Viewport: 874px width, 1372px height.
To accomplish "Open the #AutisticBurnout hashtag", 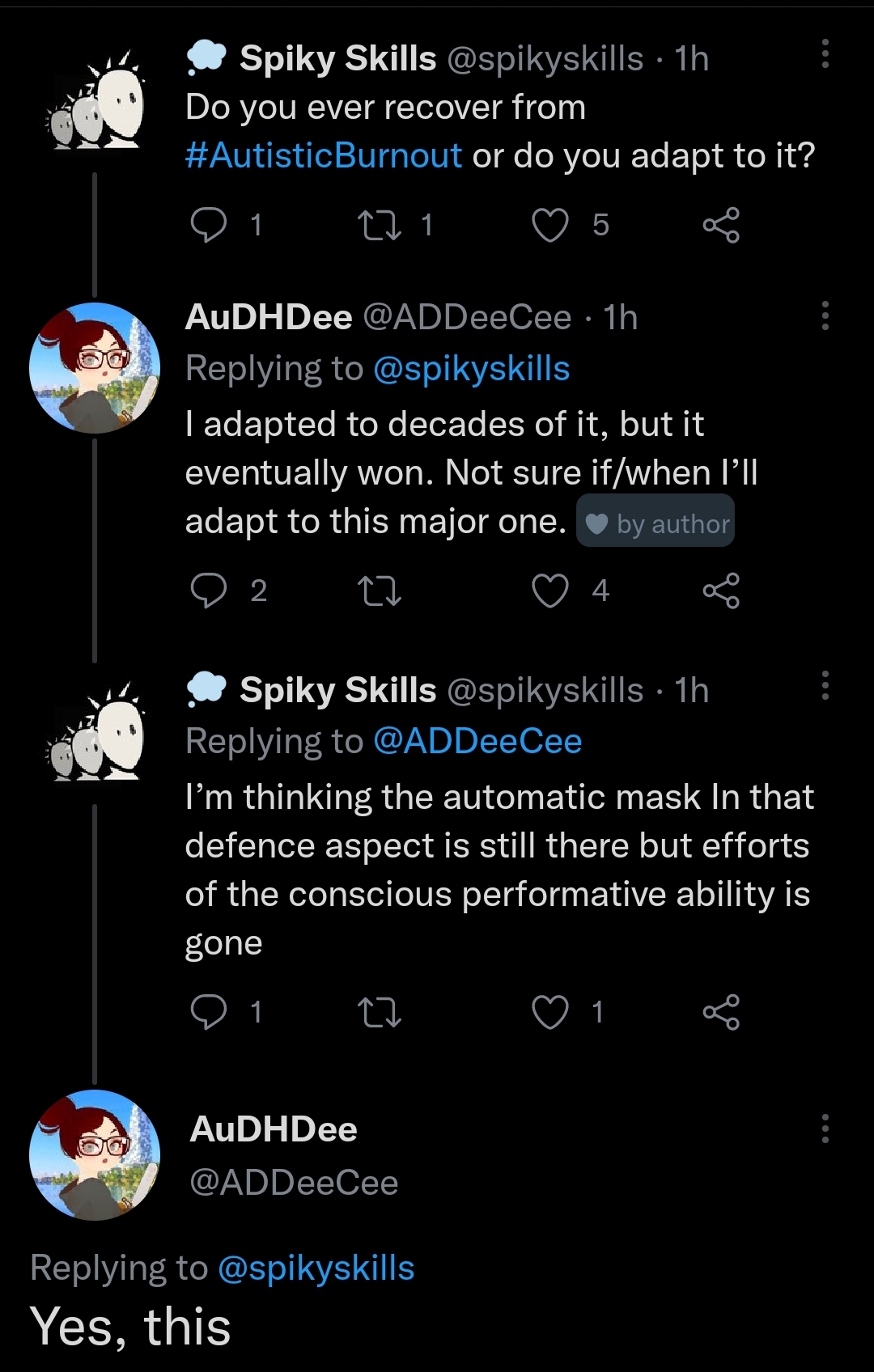I will [x=323, y=155].
